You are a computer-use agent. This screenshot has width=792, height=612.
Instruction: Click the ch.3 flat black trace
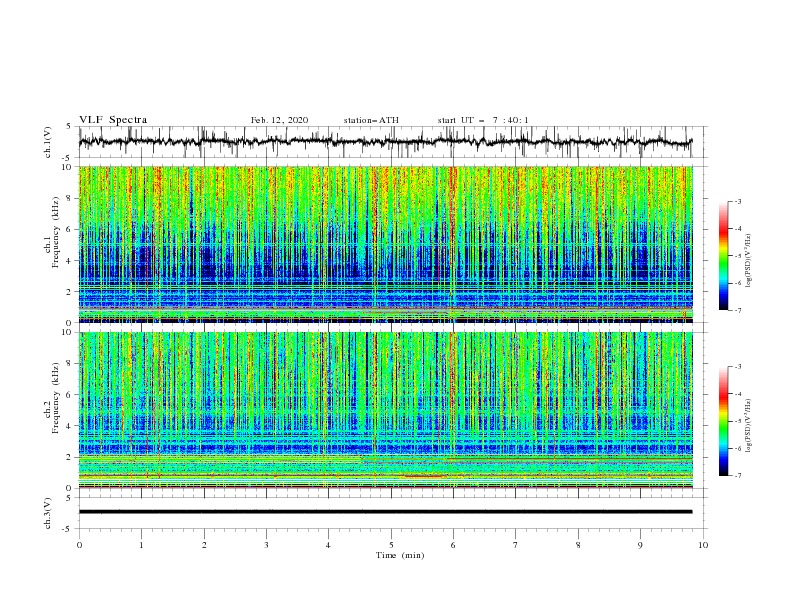(x=385, y=512)
